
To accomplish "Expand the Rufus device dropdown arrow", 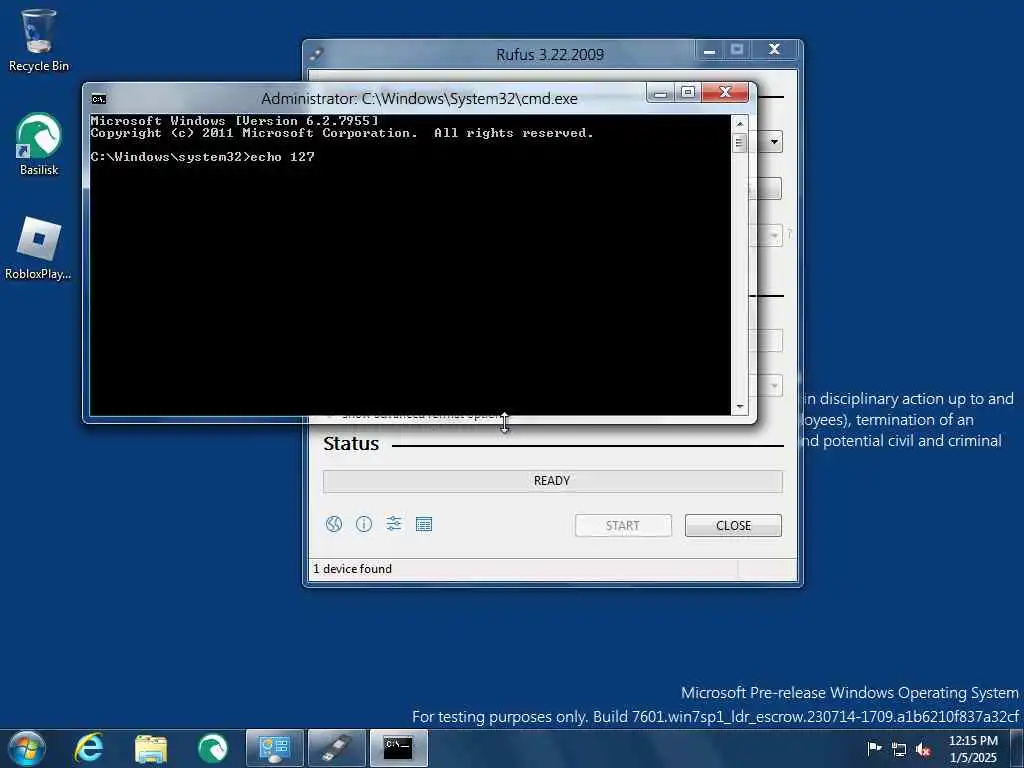I will tap(773, 142).
